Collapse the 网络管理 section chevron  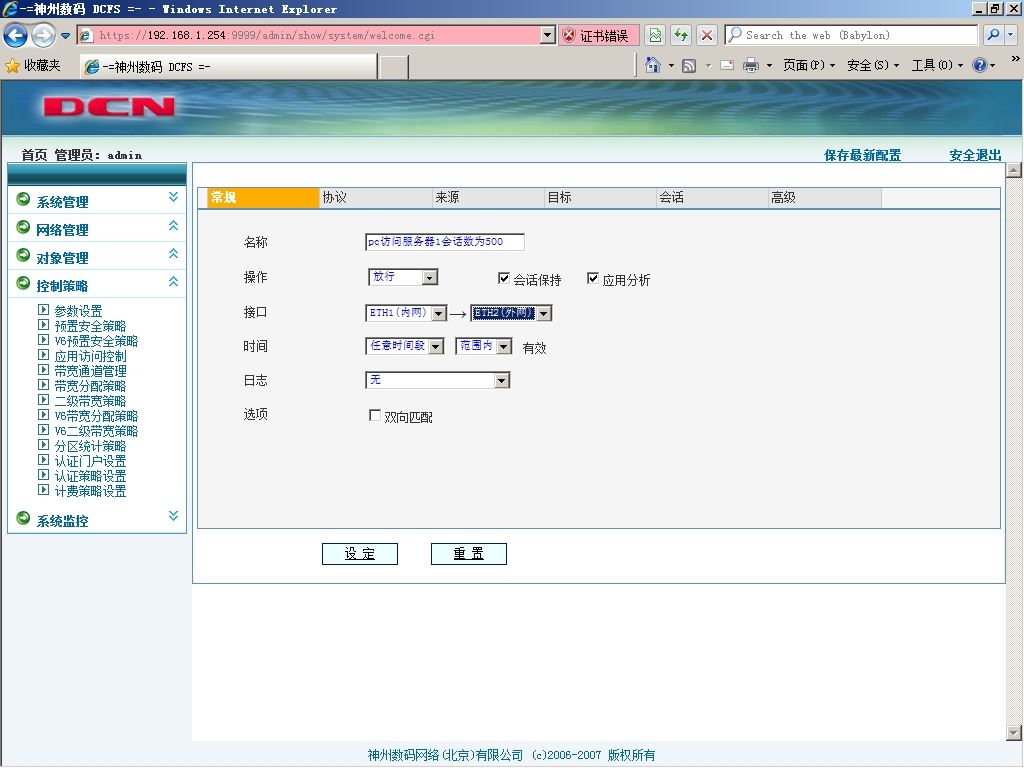point(173,225)
